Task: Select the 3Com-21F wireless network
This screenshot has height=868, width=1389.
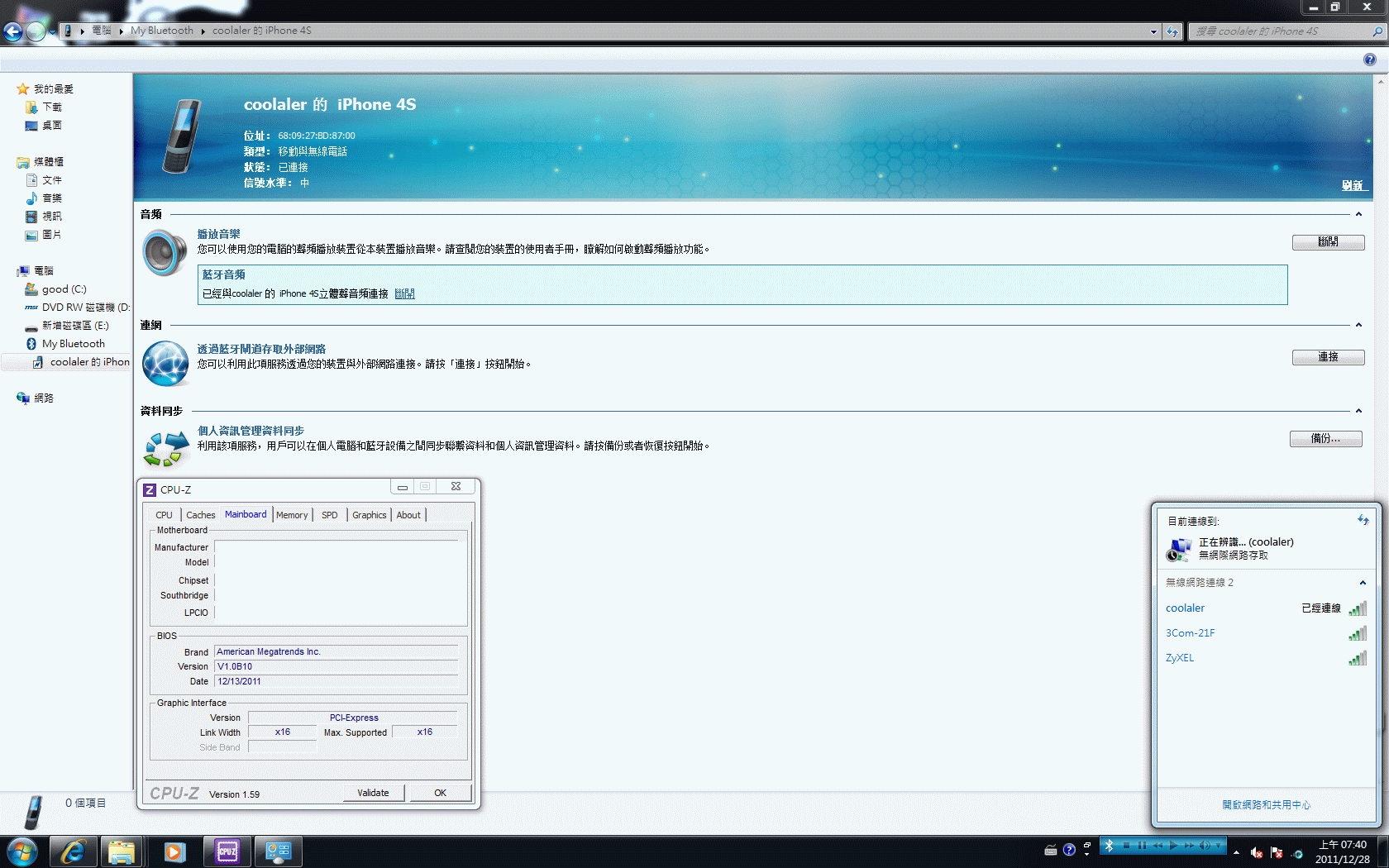Action: click(1266, 633)
